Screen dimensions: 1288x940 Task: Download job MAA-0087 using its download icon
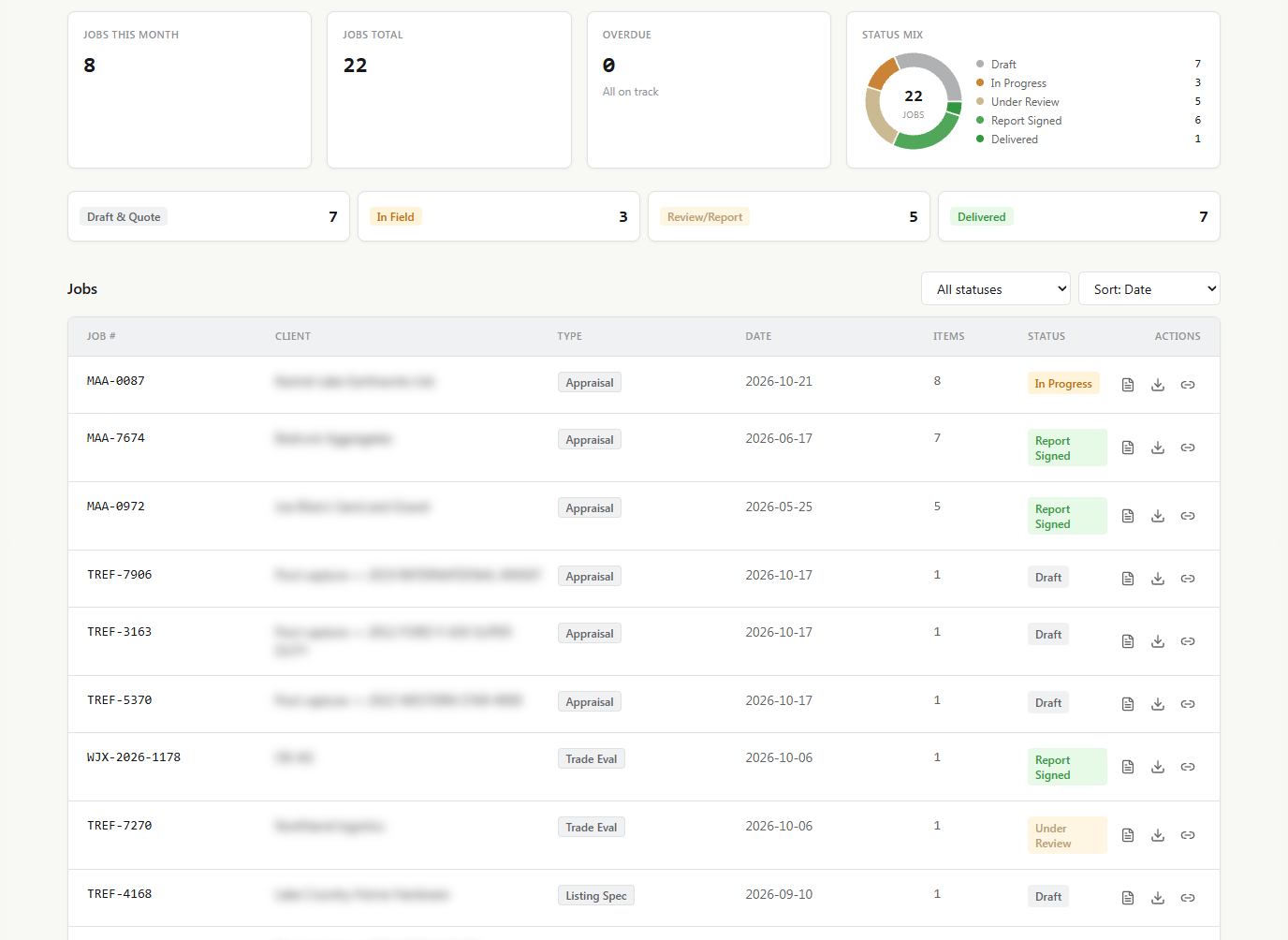(1158, 385)
